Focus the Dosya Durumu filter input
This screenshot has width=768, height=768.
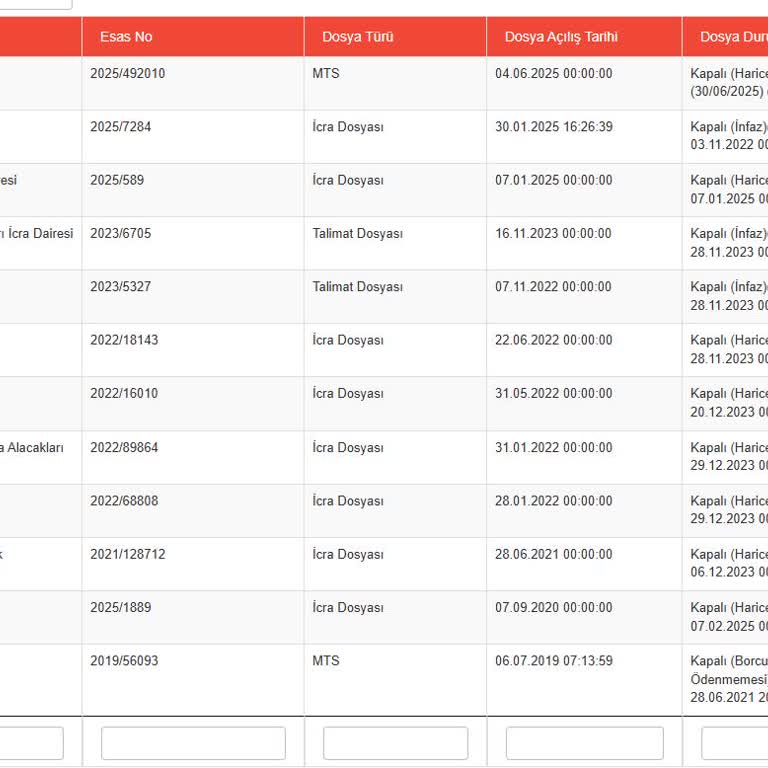(x=735, y=743)
